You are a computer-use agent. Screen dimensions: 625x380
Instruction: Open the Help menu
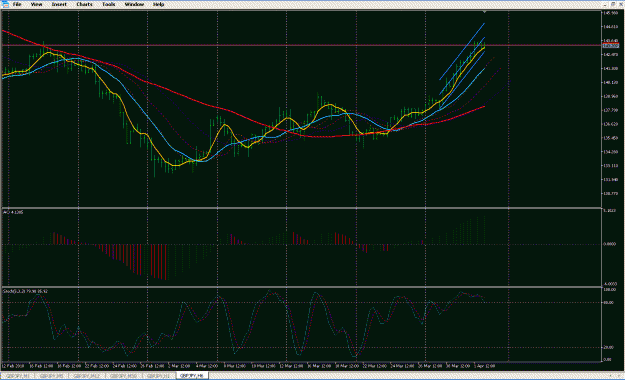(x=158, y=4)
